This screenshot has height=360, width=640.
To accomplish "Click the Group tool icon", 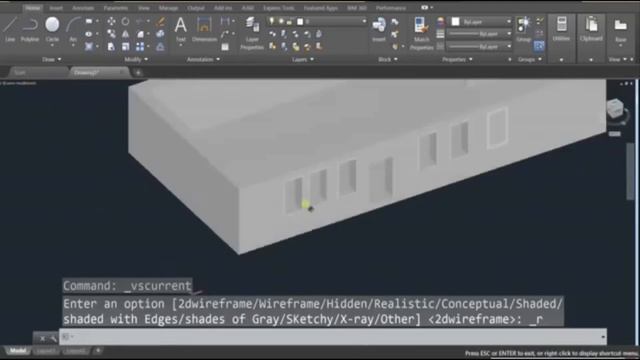I will pyautogui.click(x=523, y=29).
